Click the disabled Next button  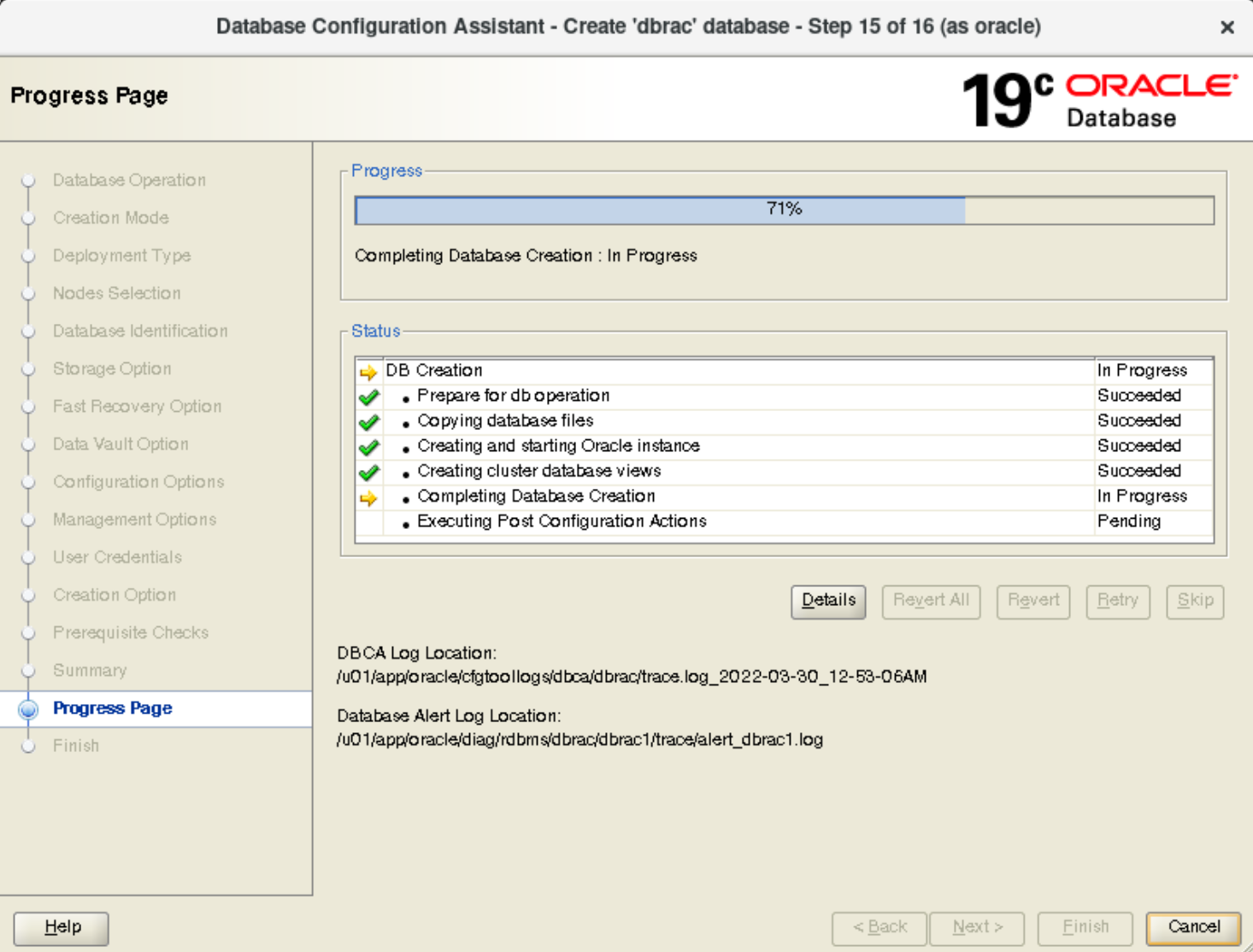(977, 927)
